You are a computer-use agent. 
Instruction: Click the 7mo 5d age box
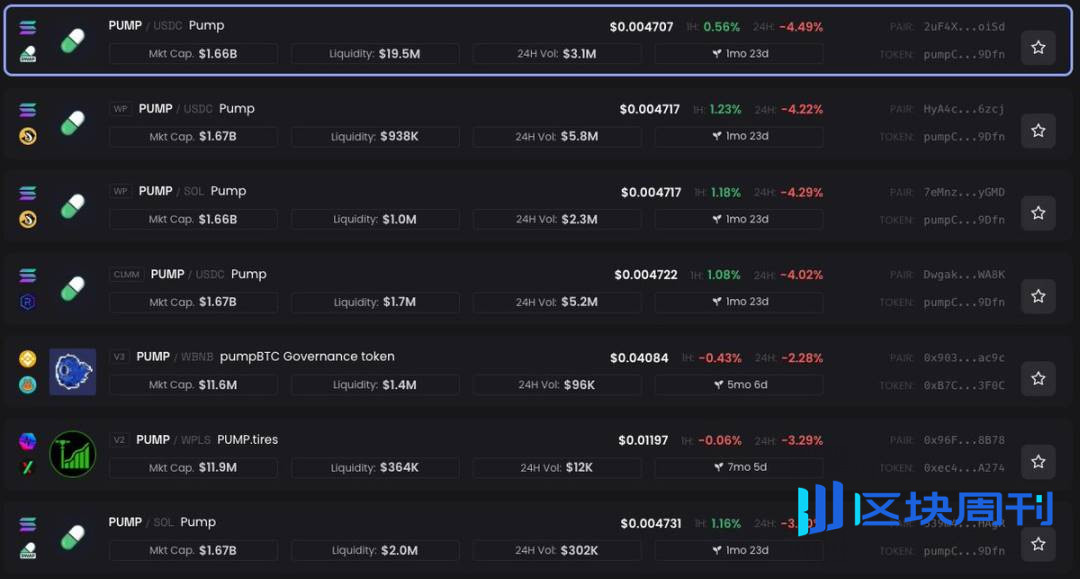pos(738,467)
